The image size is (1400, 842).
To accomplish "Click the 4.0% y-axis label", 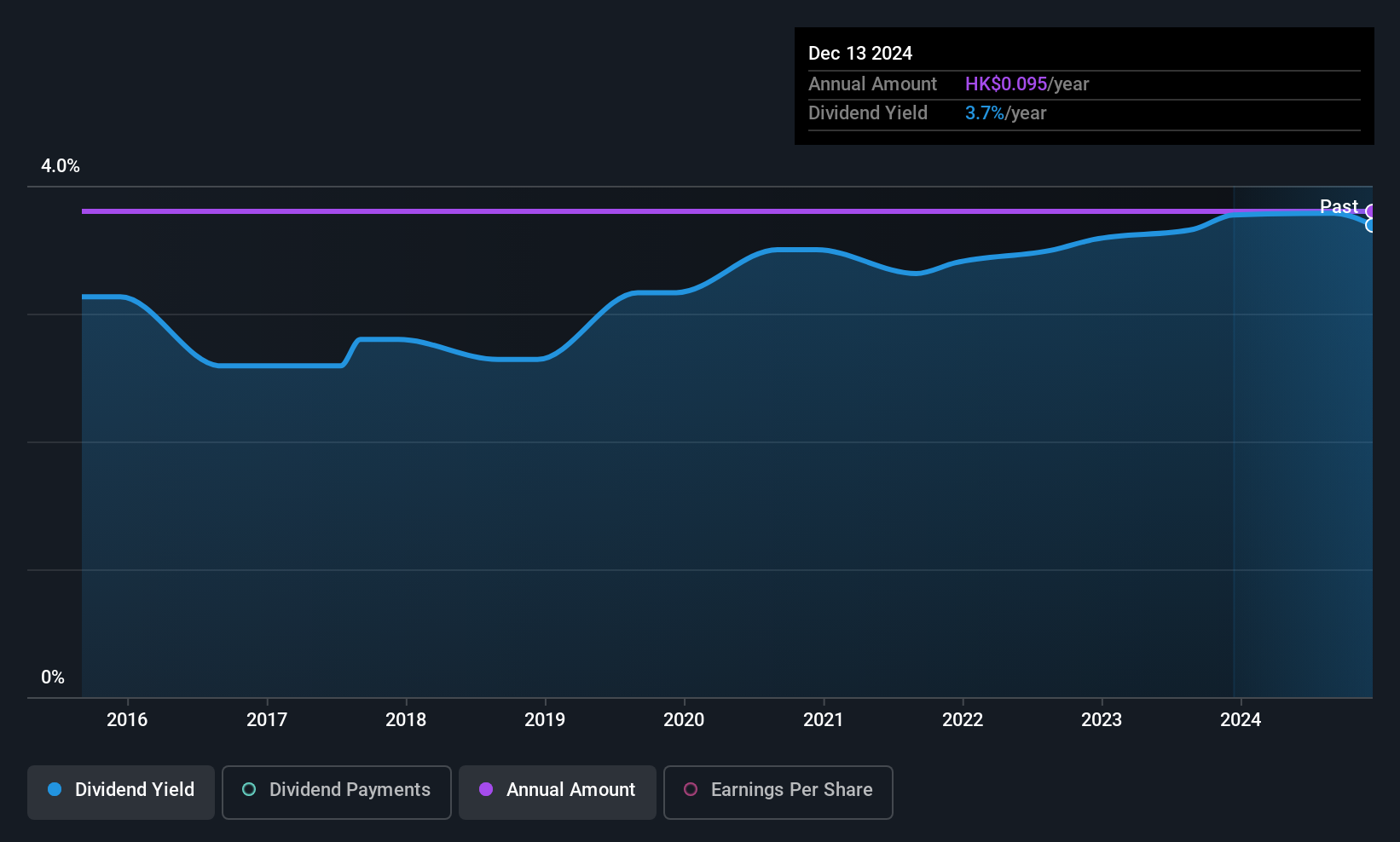I will [61, 166].
